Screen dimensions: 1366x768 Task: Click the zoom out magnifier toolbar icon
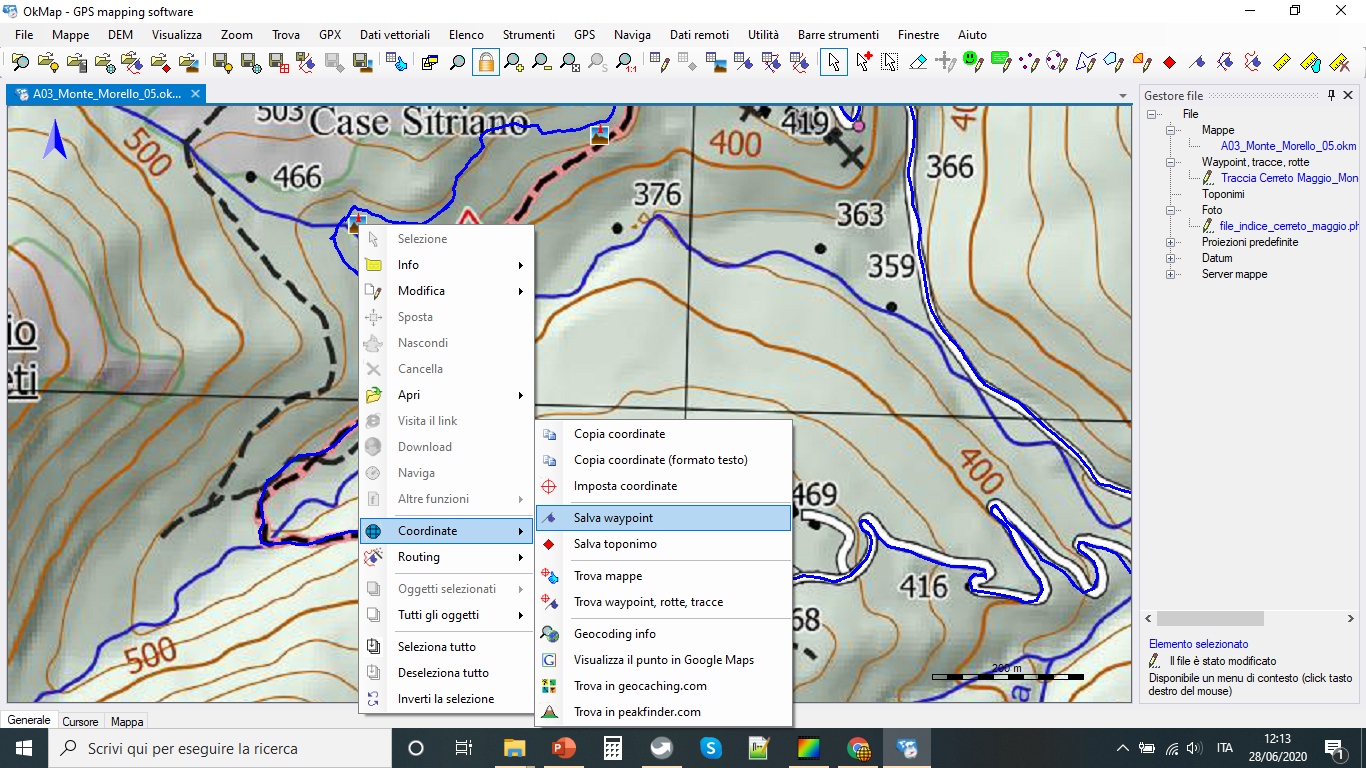(542, 63)
